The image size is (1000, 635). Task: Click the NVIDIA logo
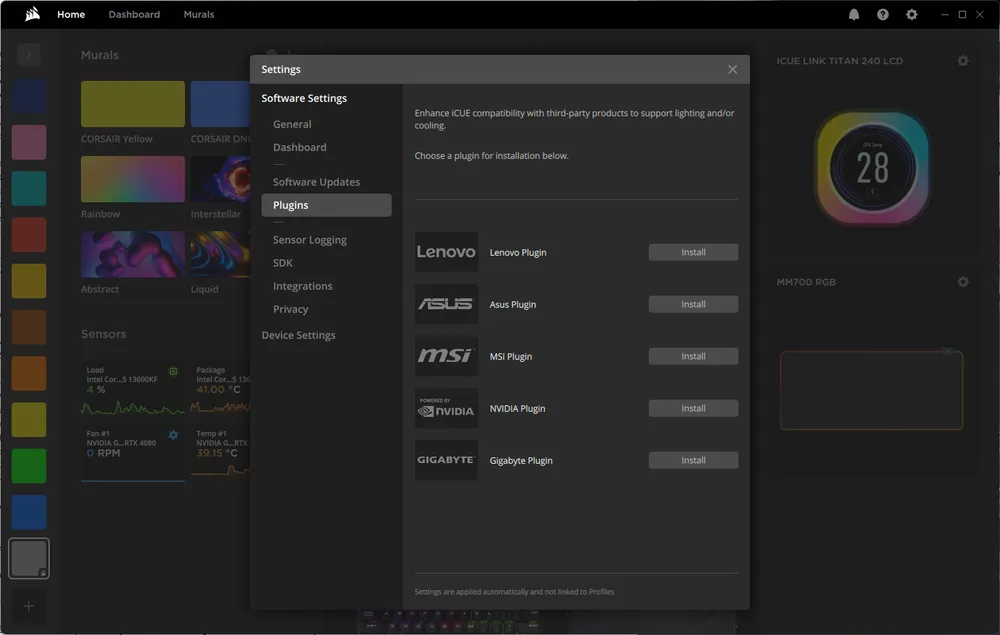click(446, 408)
